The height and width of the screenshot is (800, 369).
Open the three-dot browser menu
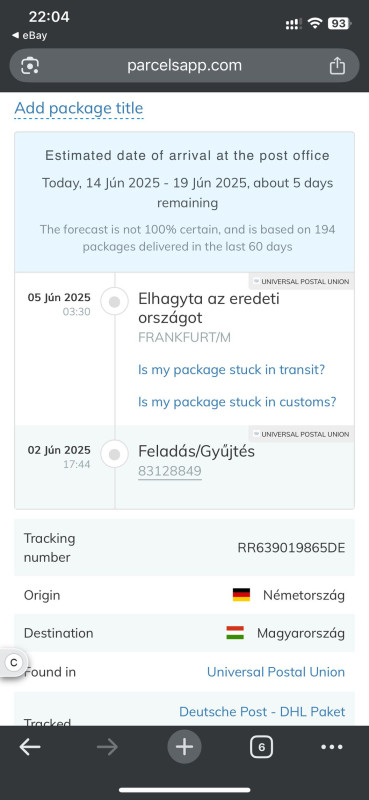point(332,747)
